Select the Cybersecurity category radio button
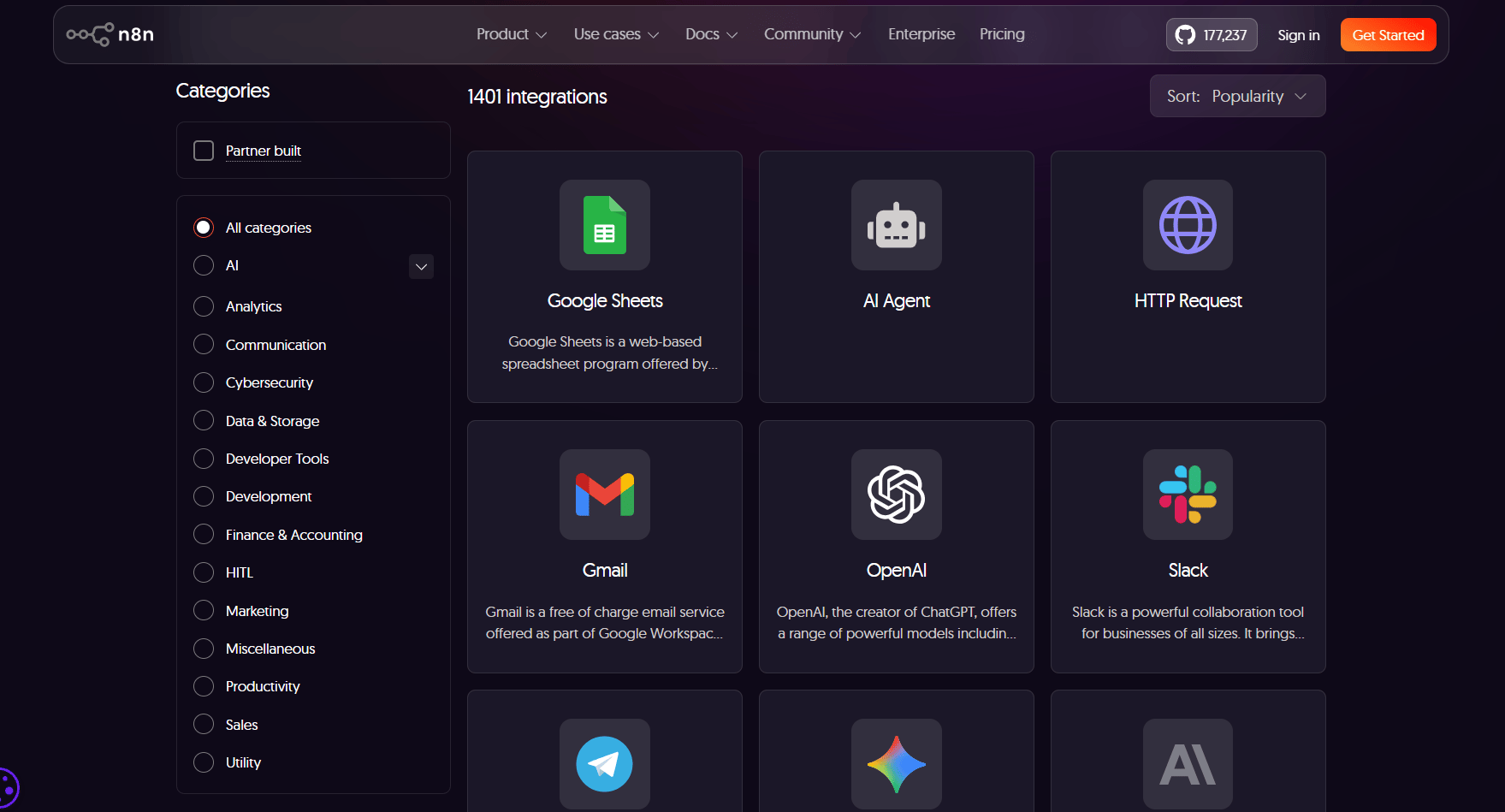The height and width of the screenshot is (812, 1505). [x=204, y=382]
